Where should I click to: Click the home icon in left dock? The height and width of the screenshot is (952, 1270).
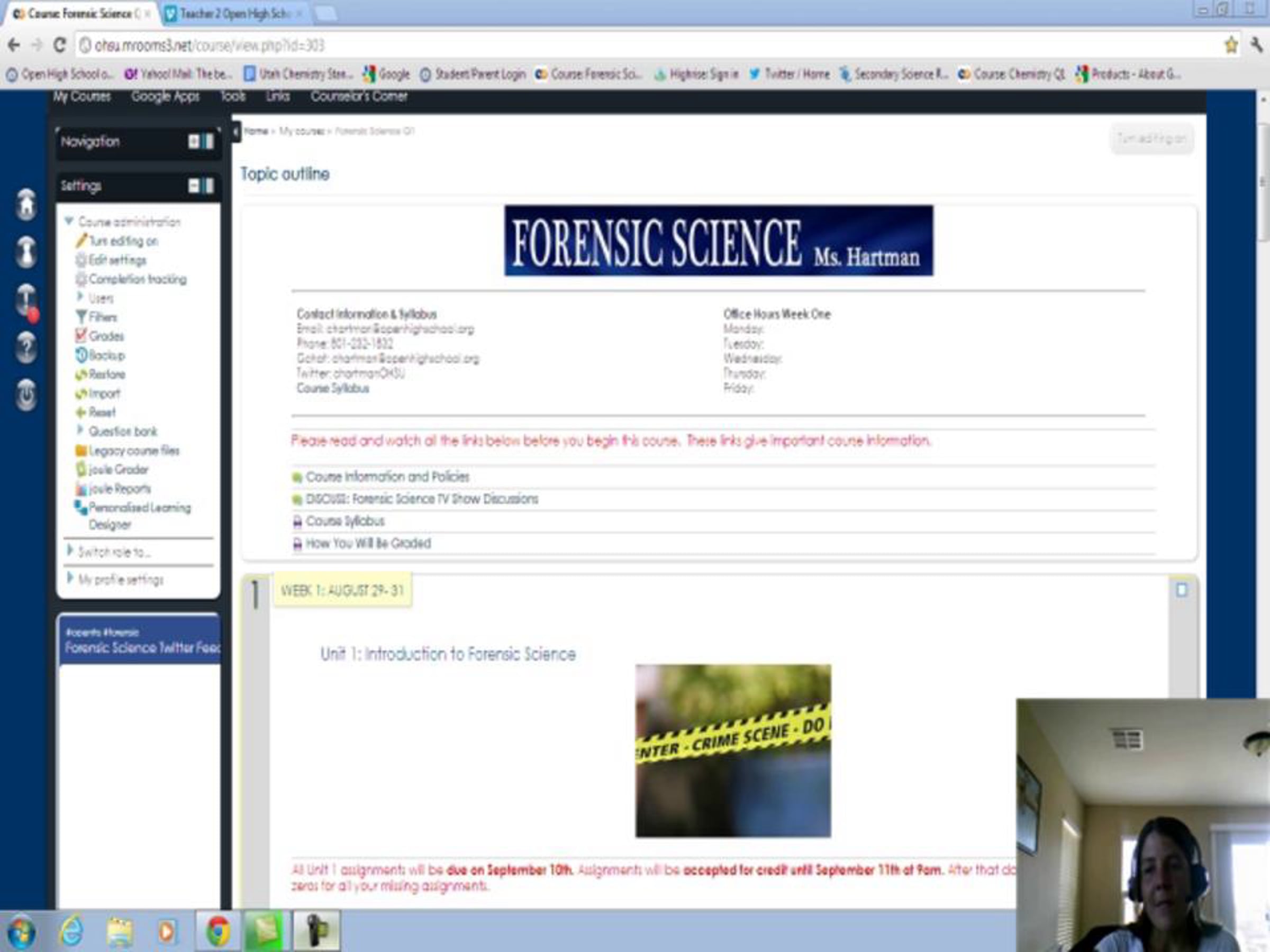[x=26, y=204]
